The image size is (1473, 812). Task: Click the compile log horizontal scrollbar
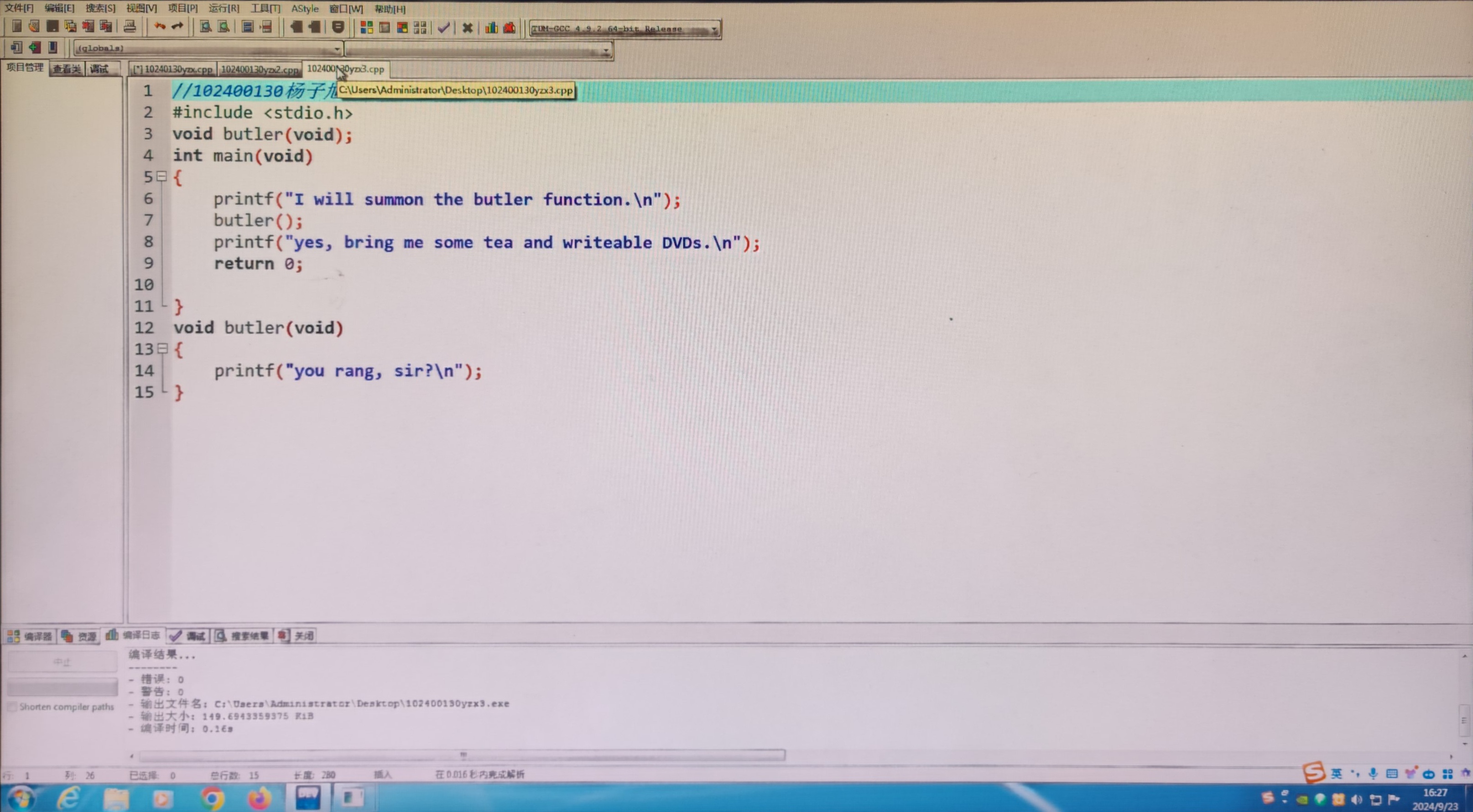pyautogui.click(x=462, y=755)
